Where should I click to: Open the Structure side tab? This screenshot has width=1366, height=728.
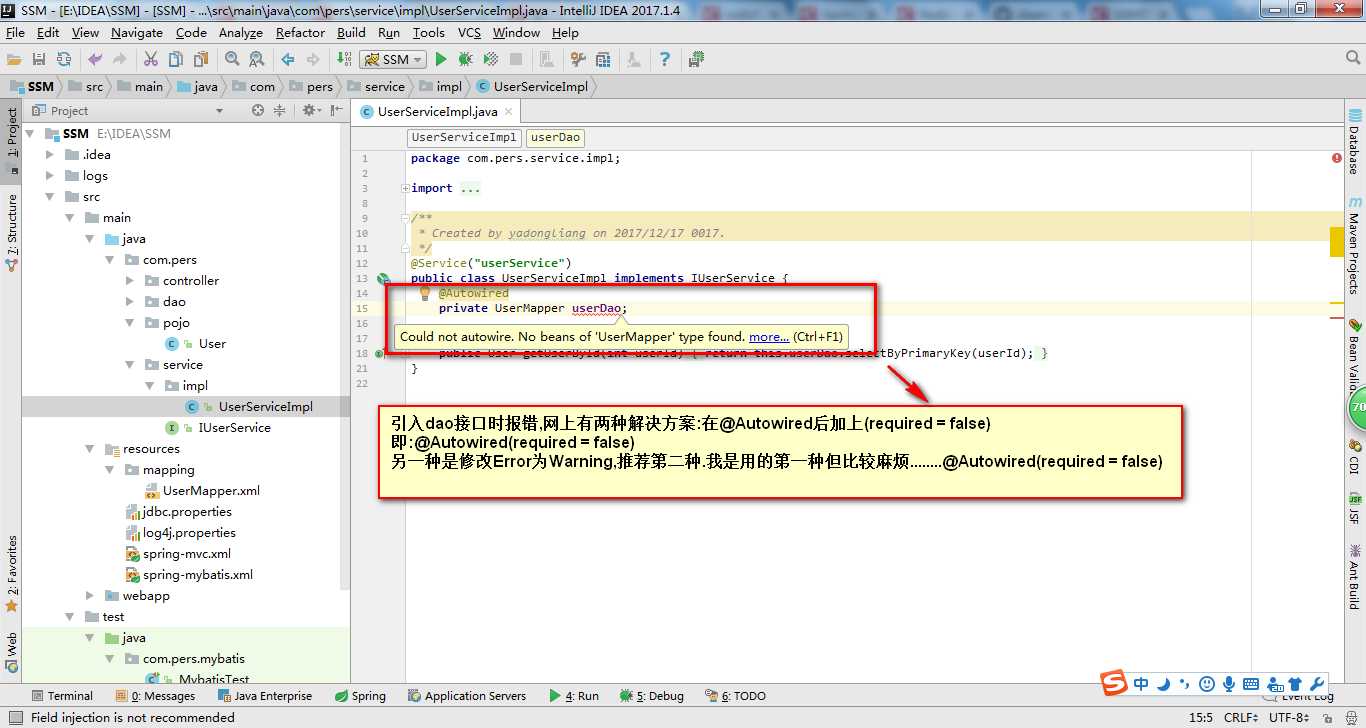point(12,233)
